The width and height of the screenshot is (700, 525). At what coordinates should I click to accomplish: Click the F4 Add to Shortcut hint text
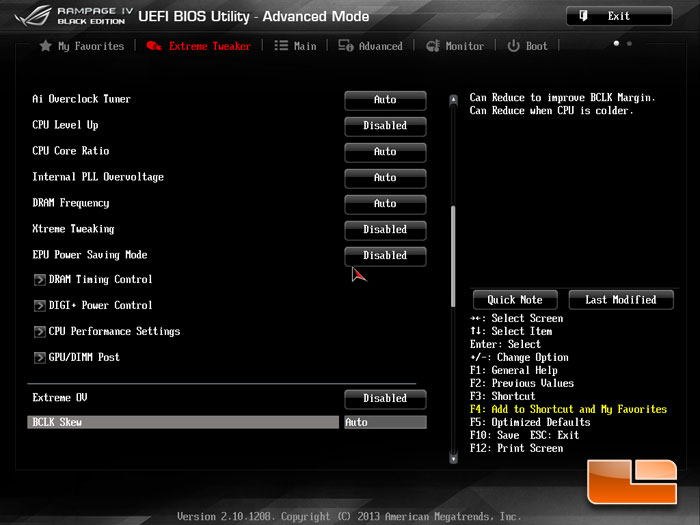[x=568, y=409]
